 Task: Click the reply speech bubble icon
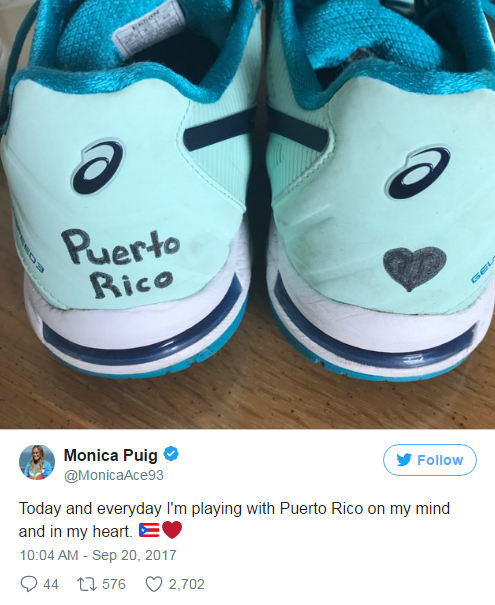29,584
